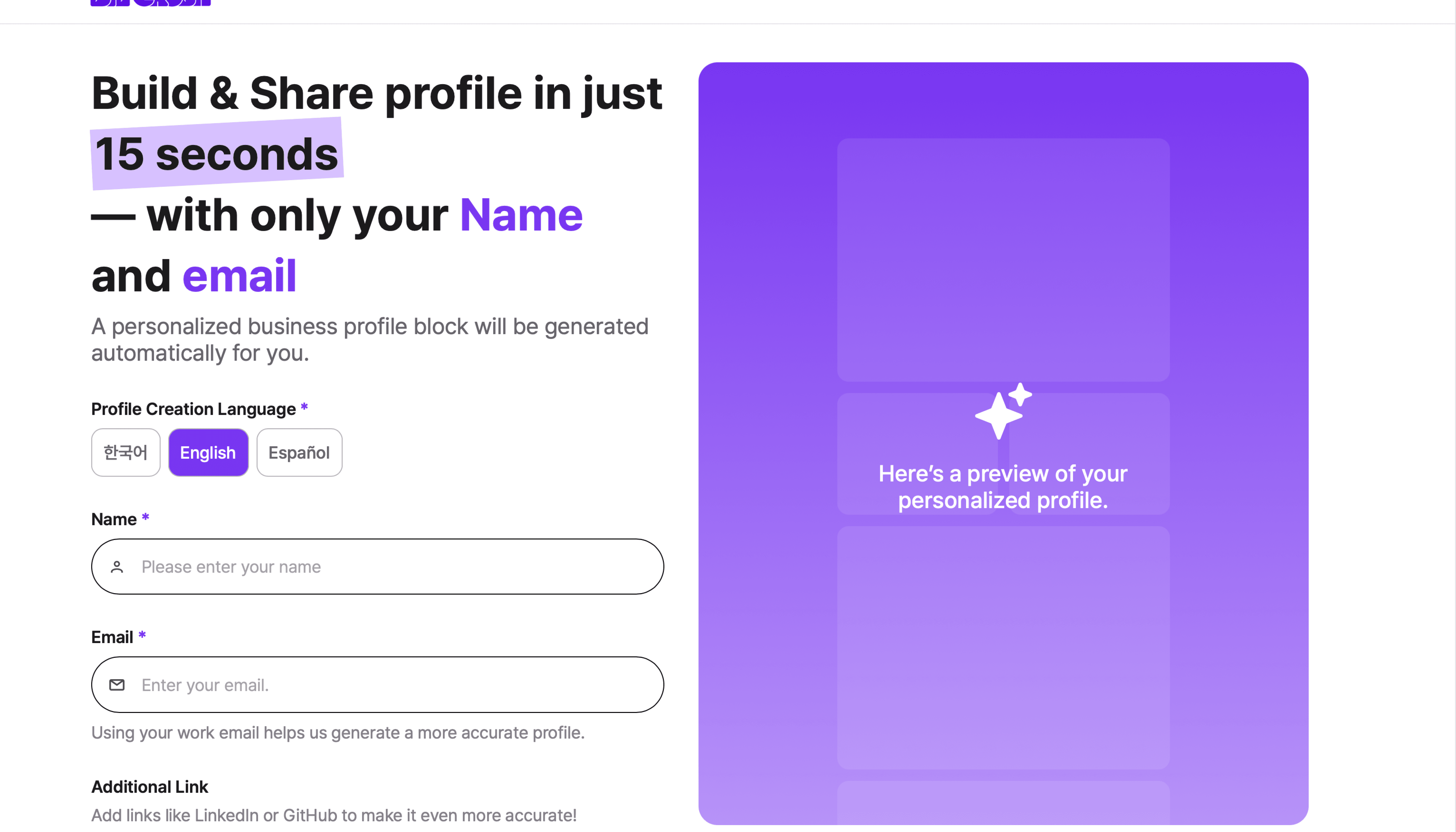Focus the 'Enter your email.' field
Image resolution: width=1456 pixels, height=832 pixels.
click(378, 685)
